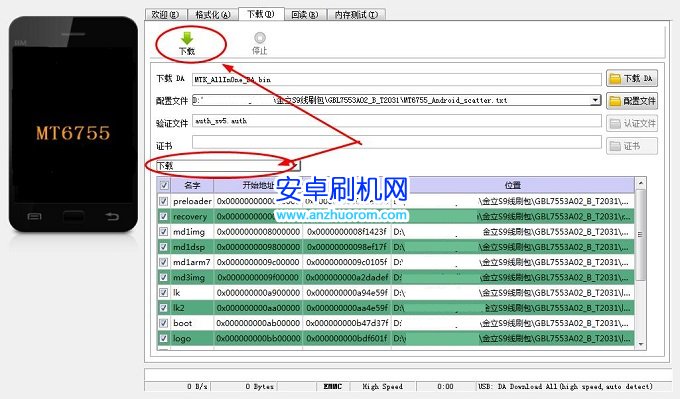Click the USB DA Download All status text
Image resolution: width=680 pixels, height=399 pixels.
[565, 386]
